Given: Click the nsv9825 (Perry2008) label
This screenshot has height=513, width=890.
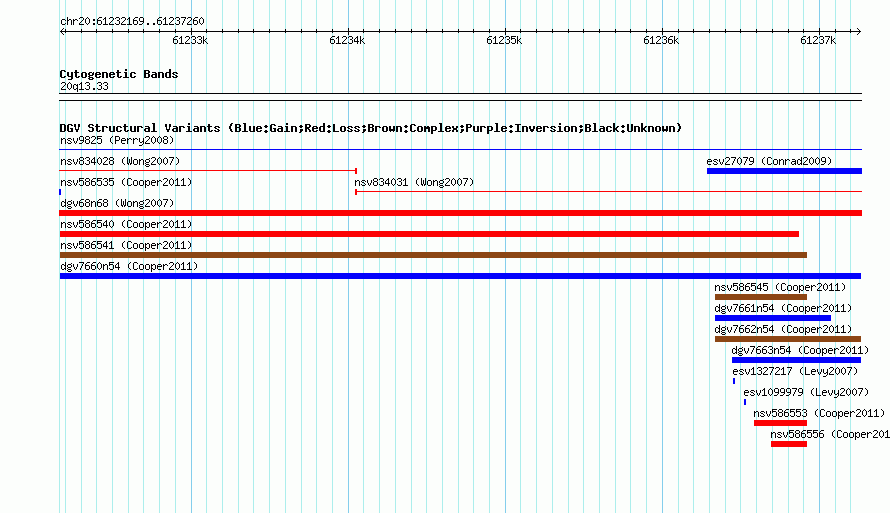Looking at the screenshot, I should 117,140.
